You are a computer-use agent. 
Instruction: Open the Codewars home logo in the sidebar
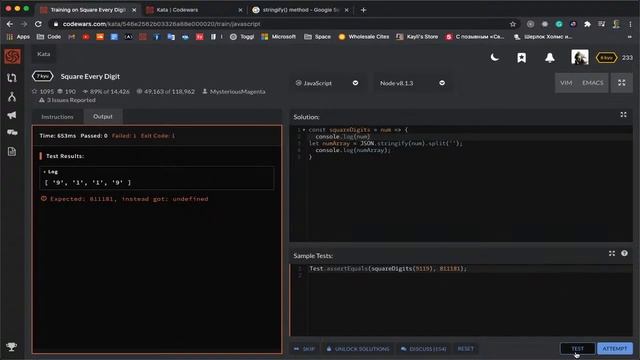(12, 56)
